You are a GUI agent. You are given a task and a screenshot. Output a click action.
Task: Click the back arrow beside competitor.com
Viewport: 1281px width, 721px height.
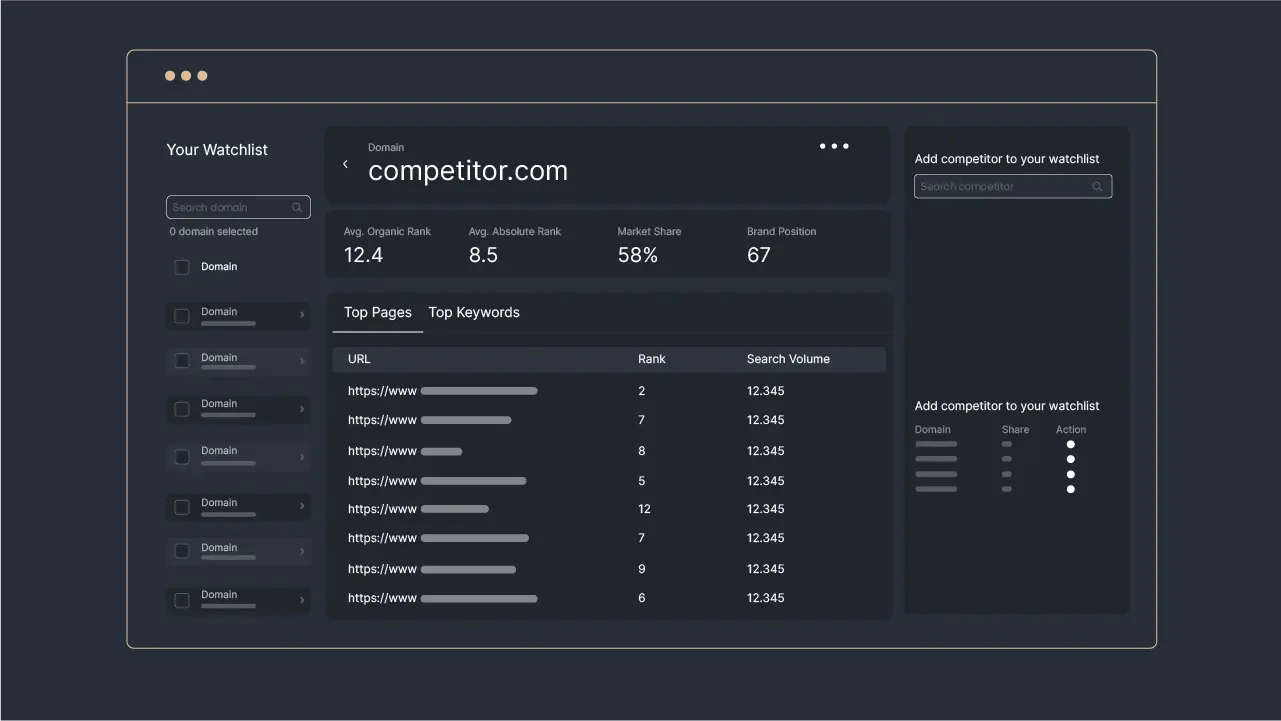(345, 163)
